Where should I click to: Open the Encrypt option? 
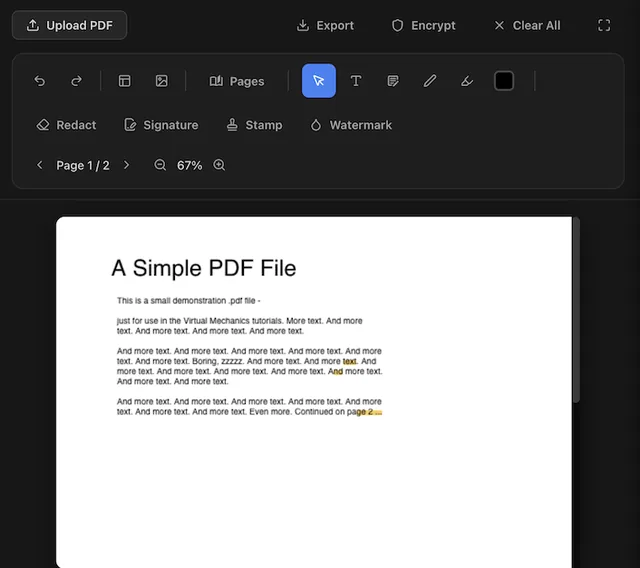(423, 25)
